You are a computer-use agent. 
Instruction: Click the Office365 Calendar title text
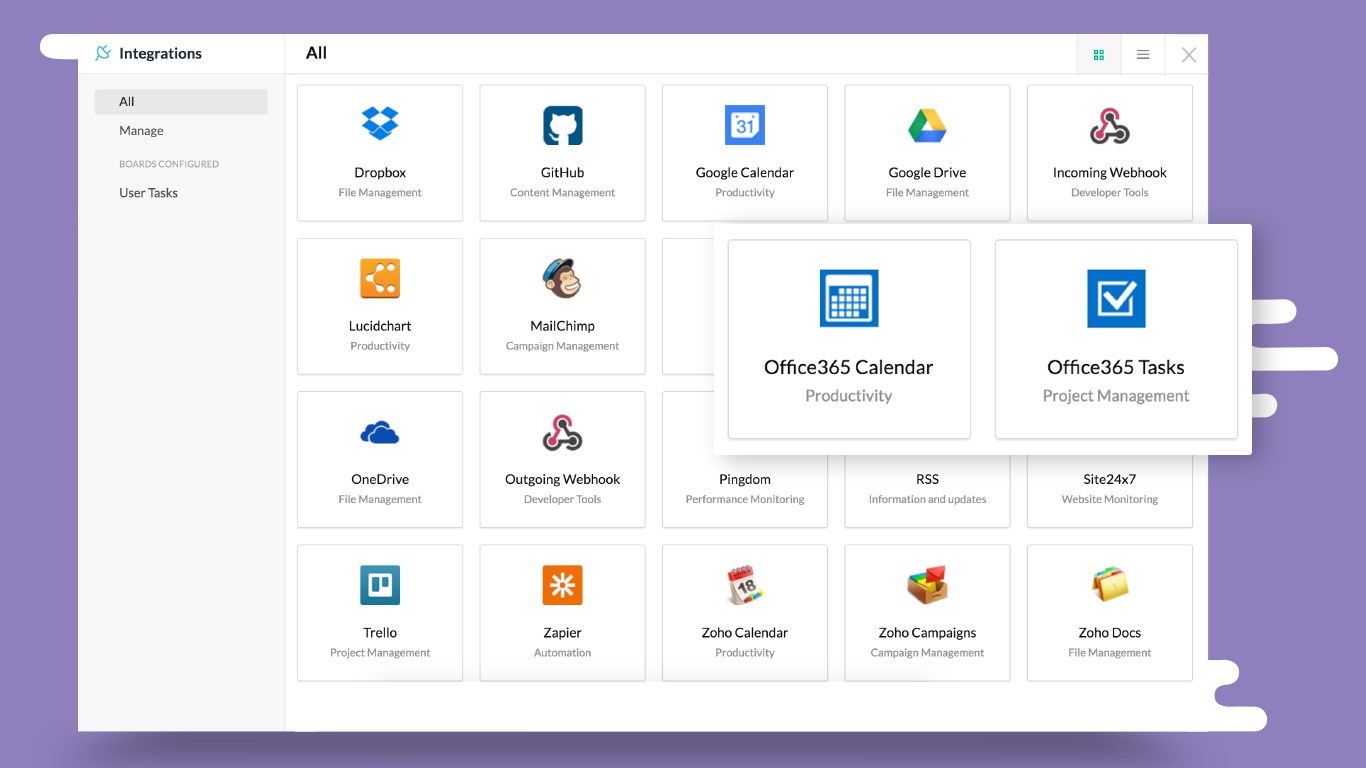848,367
